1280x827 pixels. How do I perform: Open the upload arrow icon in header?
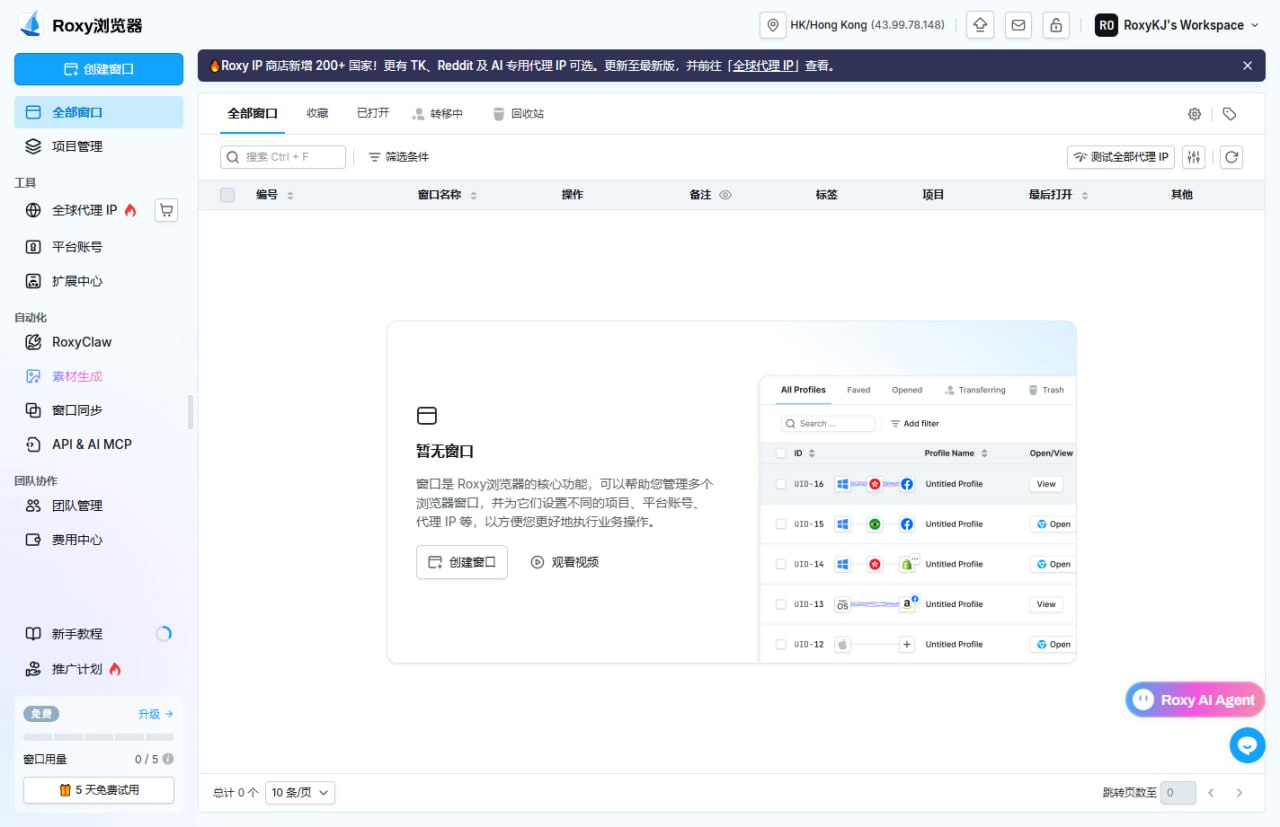(x=981, y=25)
